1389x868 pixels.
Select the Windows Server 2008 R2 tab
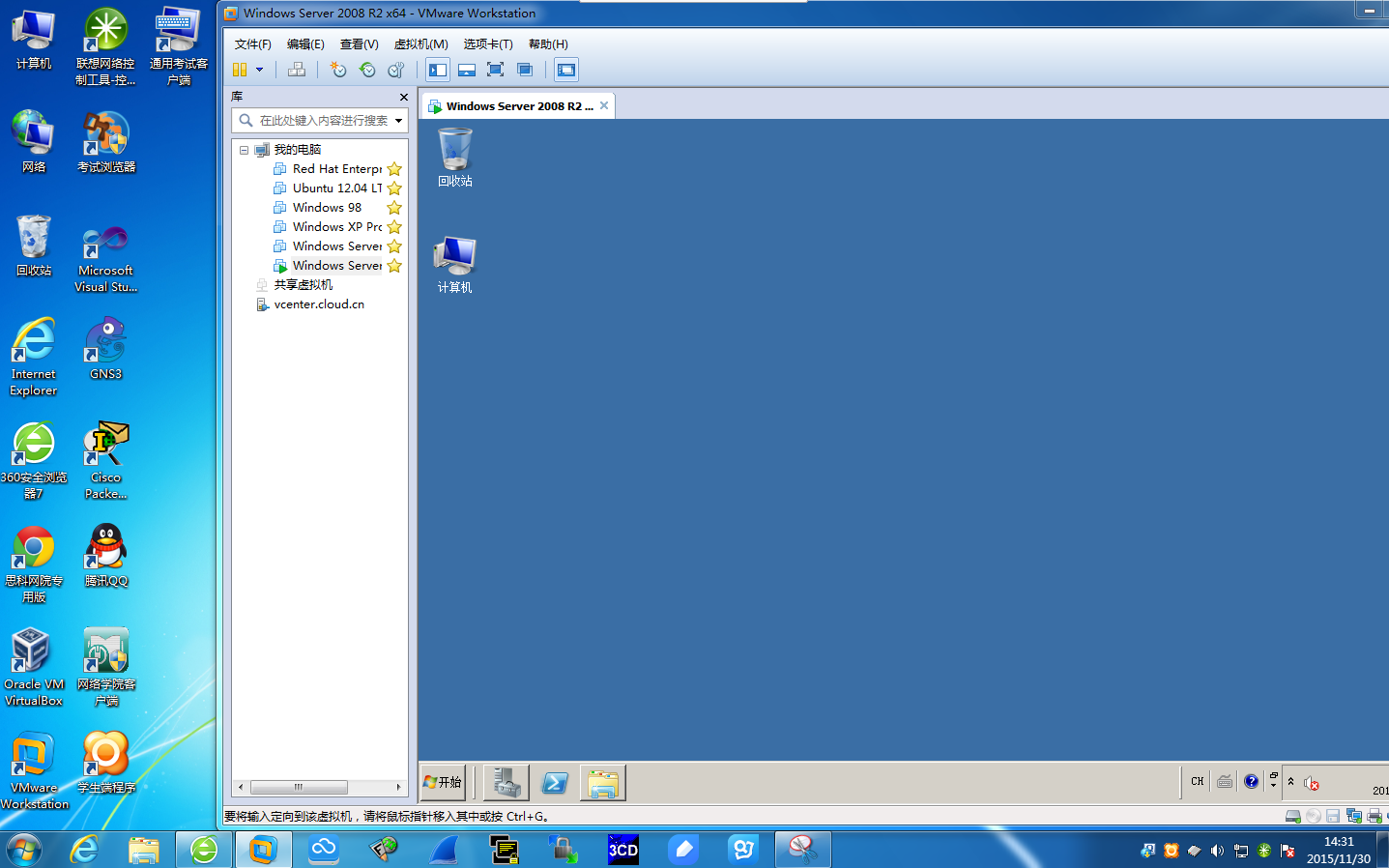click(x=518, y=105)
